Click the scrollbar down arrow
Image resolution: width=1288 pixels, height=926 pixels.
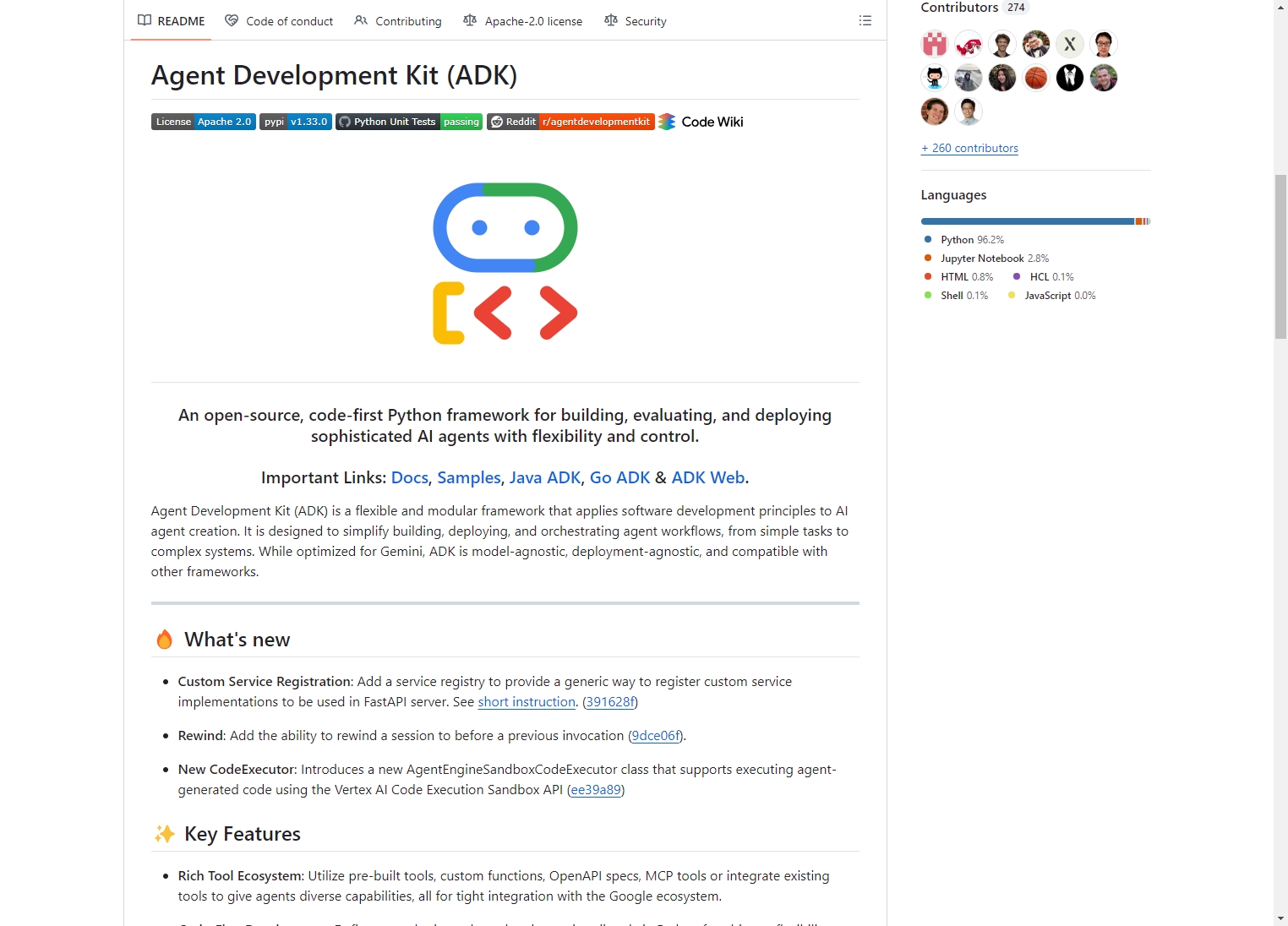1281,918
